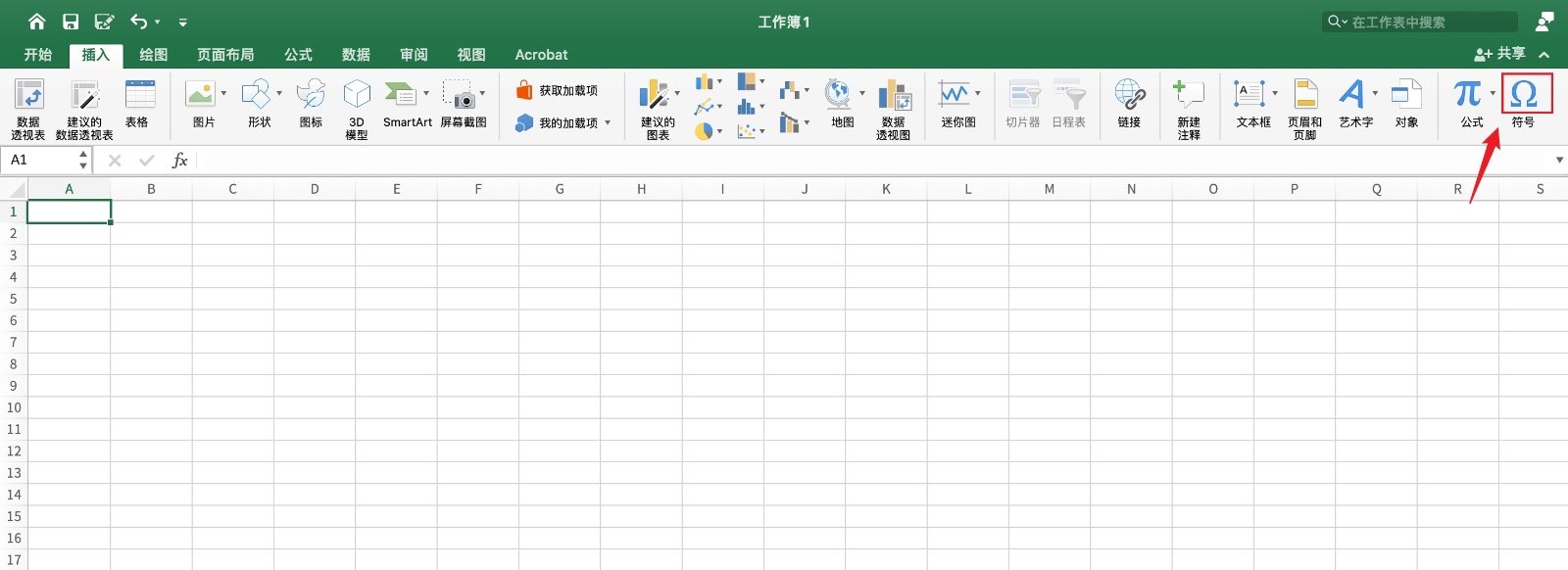Viewport: 1568px width, 570px height.
Task: Select column header D
Action: 315,189
